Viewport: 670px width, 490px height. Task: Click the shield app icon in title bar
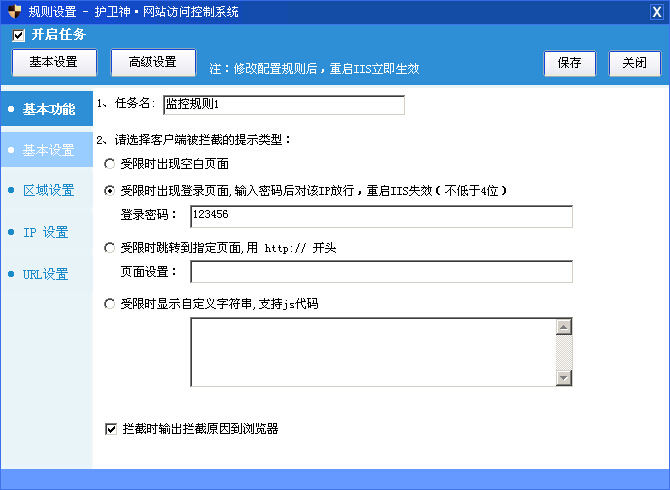pyautogui.click(x=15, y=12)
